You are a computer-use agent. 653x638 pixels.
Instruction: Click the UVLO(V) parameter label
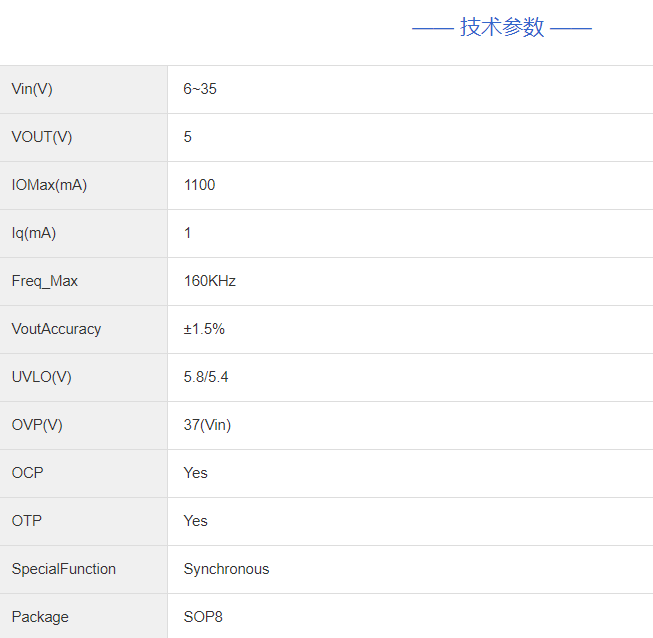[x=42, y=377]
